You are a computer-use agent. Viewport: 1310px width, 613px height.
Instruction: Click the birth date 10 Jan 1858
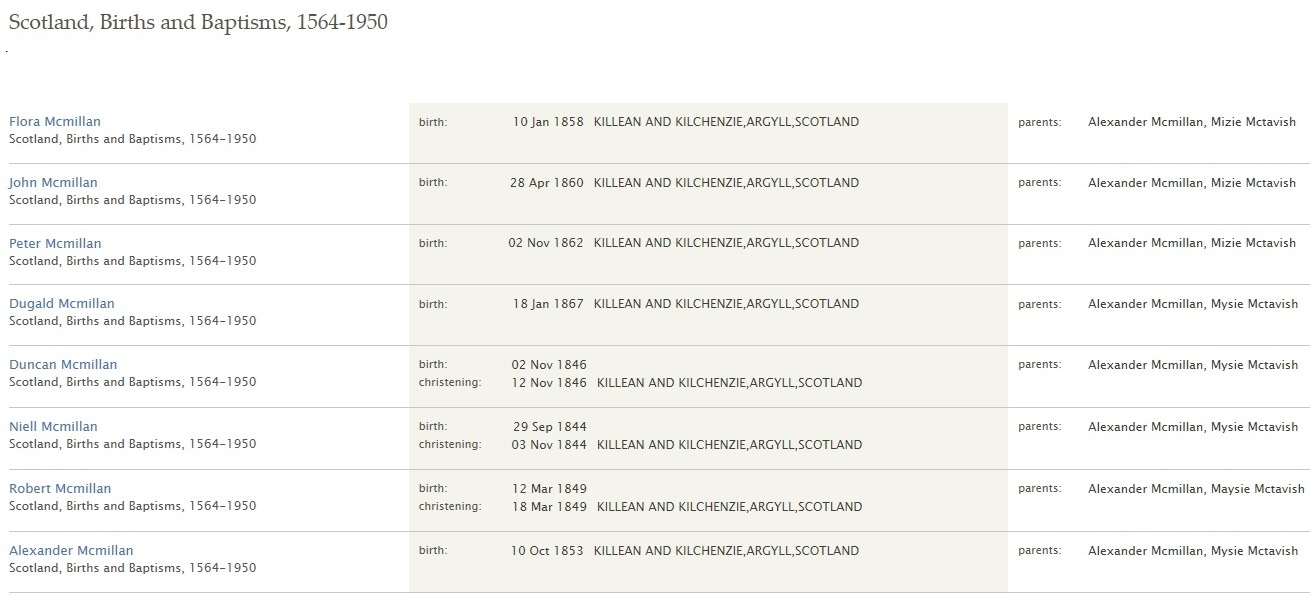click(548, 122)
